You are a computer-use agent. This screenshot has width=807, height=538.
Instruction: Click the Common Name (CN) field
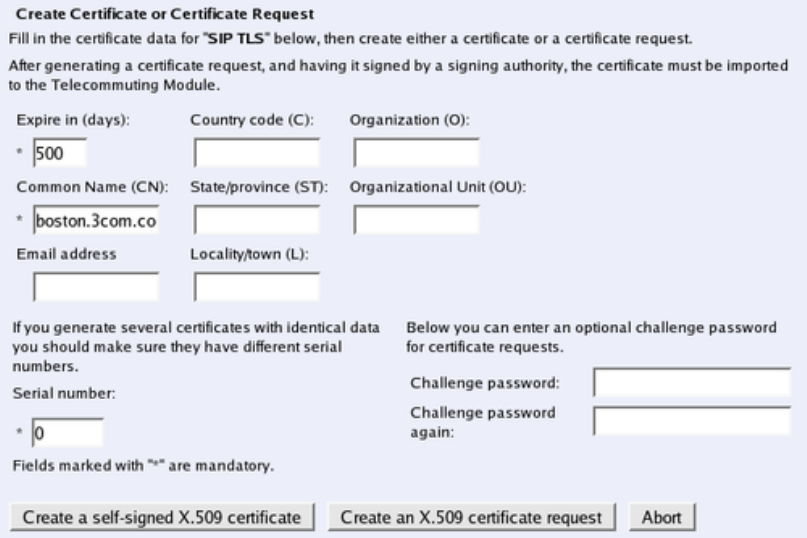(x=96, y=220)
